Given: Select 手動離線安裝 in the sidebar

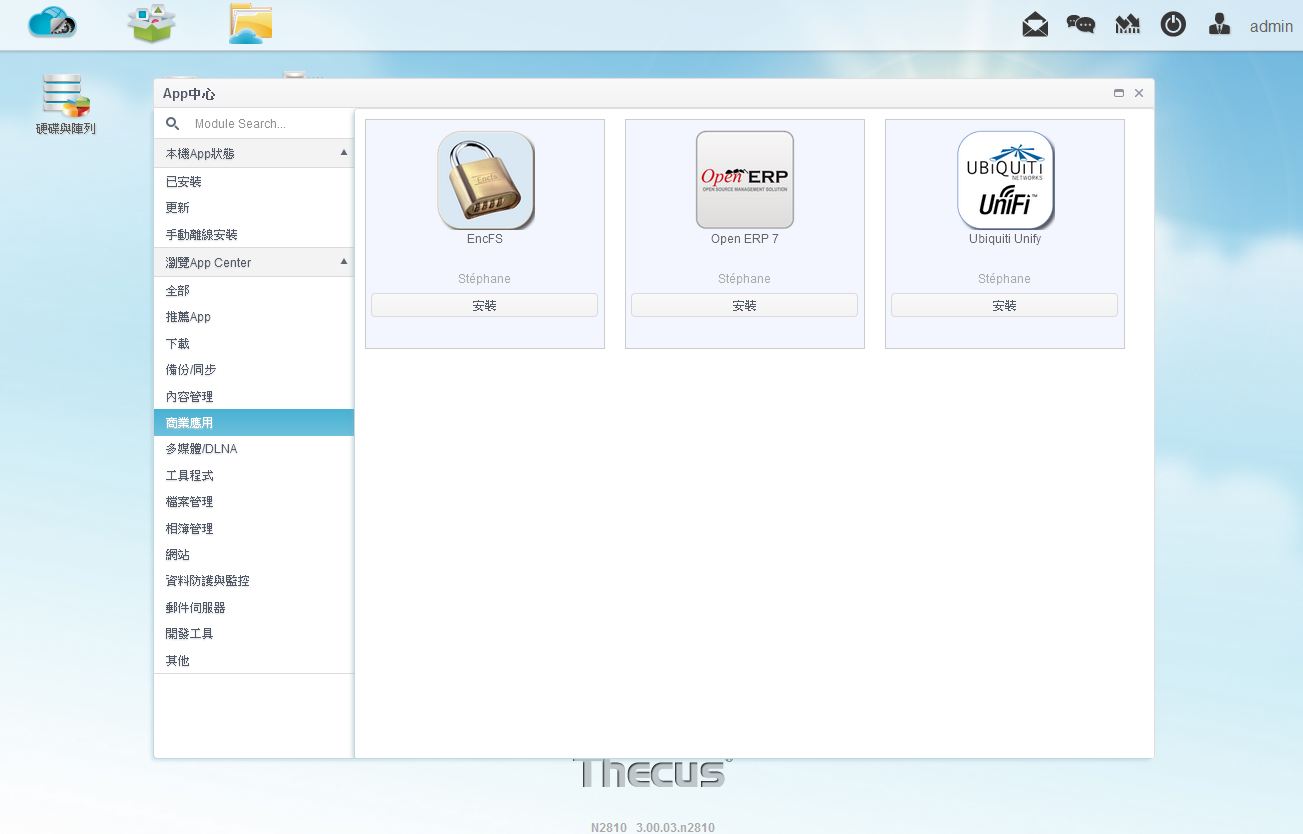Looking at the screenshot, I should click(x=254, y=234).
